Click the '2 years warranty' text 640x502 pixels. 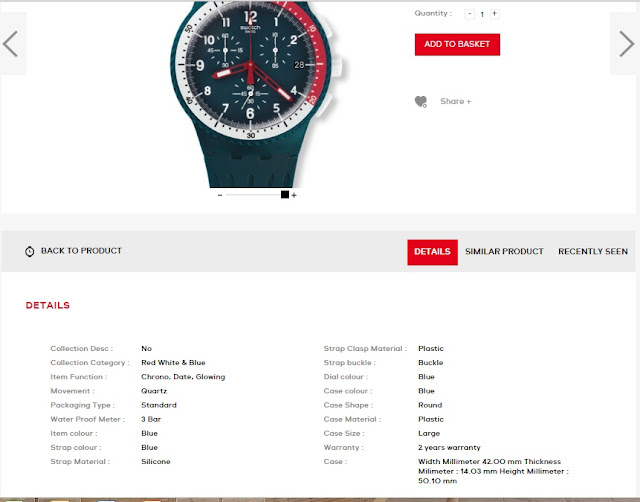[x=449, y=447]
